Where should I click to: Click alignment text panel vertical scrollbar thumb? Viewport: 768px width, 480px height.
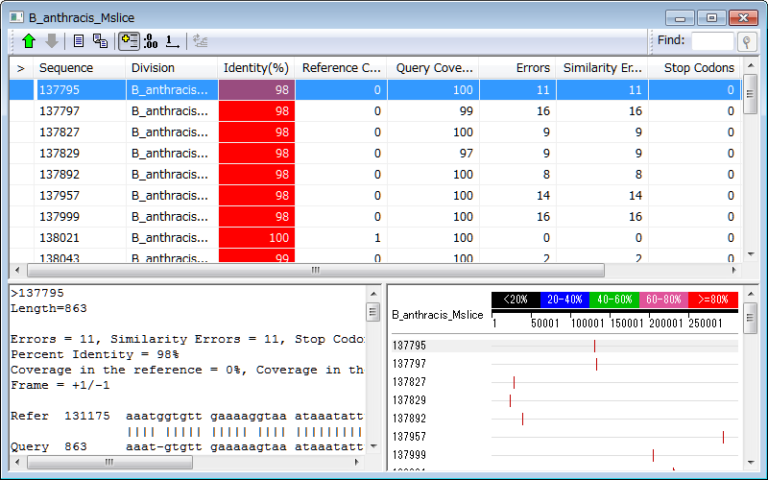point(373,312)
